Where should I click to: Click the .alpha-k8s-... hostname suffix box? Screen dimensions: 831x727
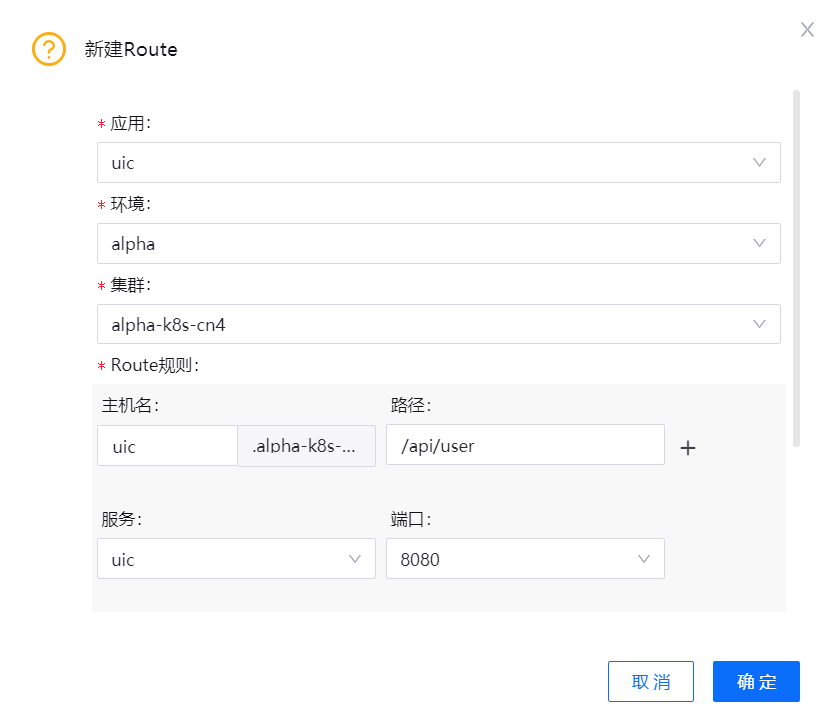306,446
